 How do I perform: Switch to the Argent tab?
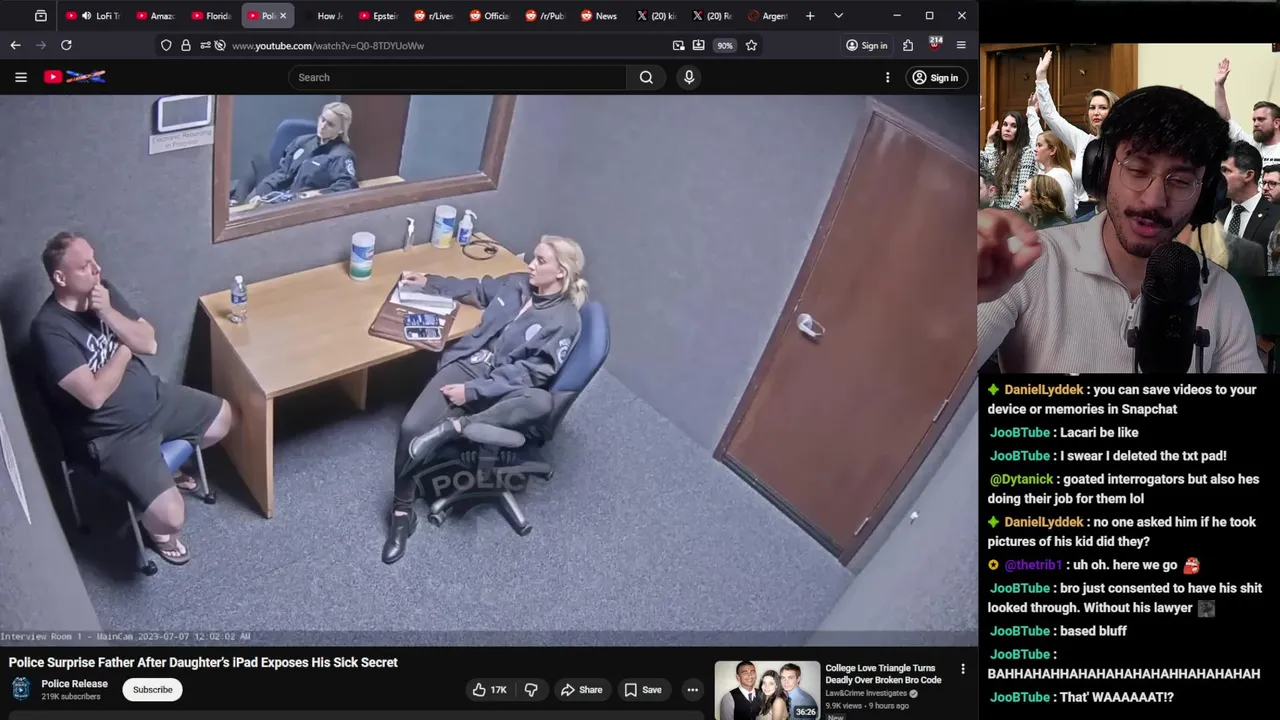pos(768,16)
